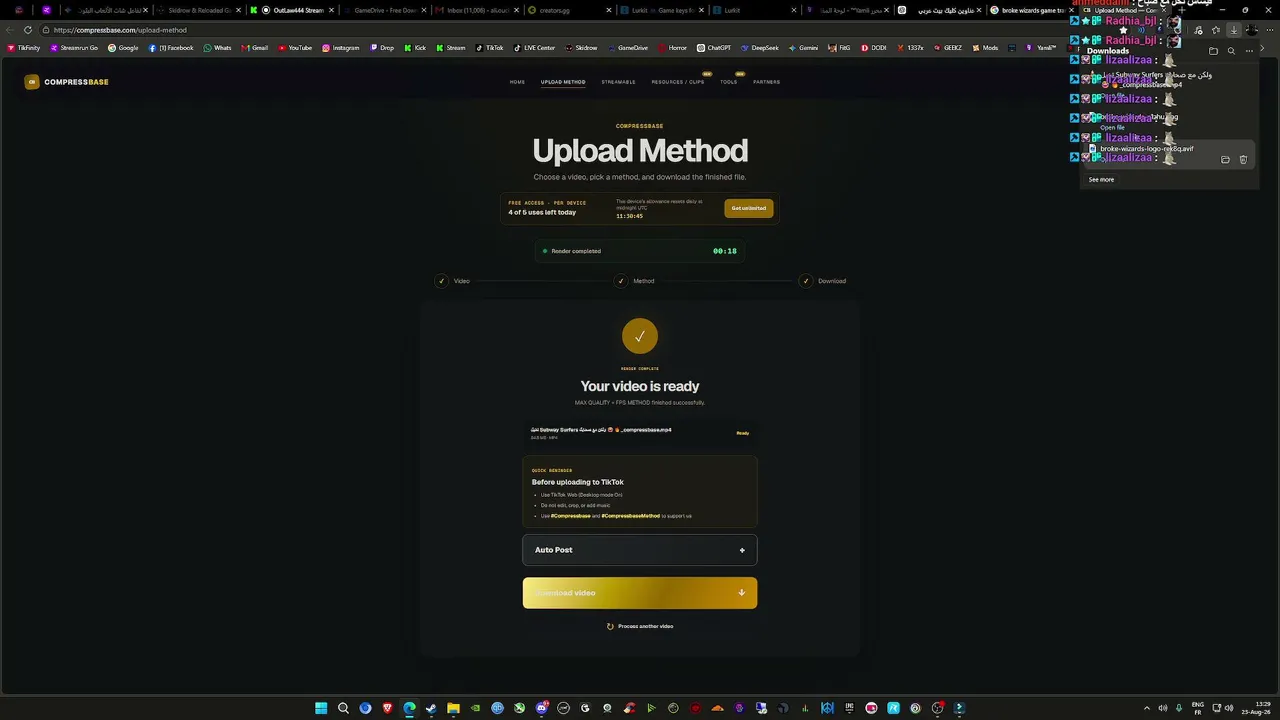Open the YouTube bookmark

click(295, 48)
